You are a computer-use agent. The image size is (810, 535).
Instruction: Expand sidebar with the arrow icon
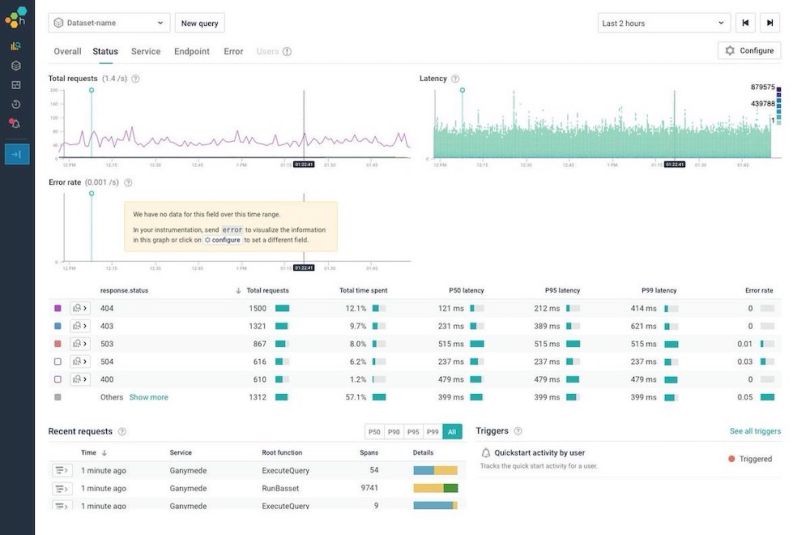tap(16, 154)
